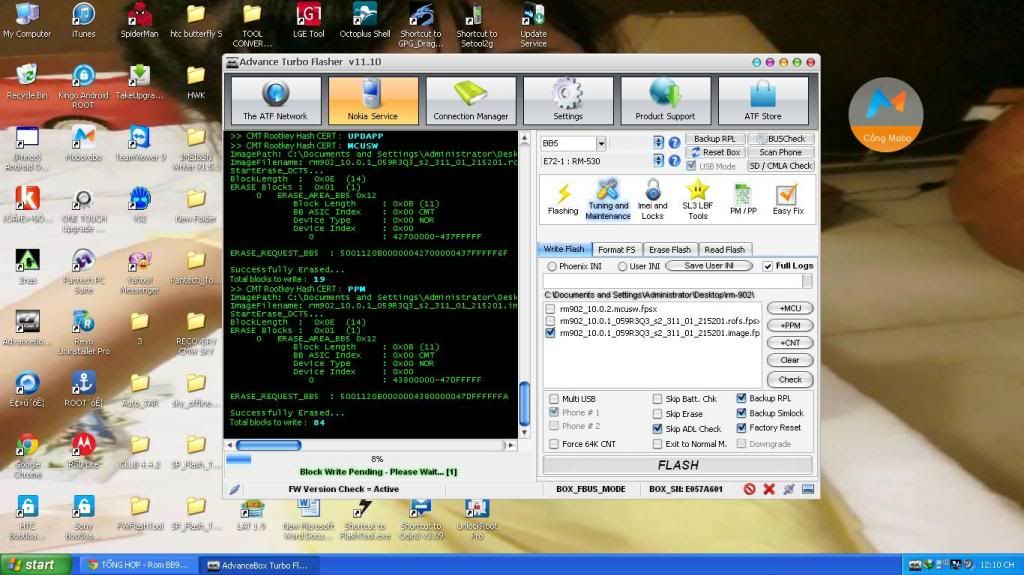Viewport: 1024px width, 575px height.
Task: Open Kingo Android ROOT desktop icon
Action: pos(83,87)
